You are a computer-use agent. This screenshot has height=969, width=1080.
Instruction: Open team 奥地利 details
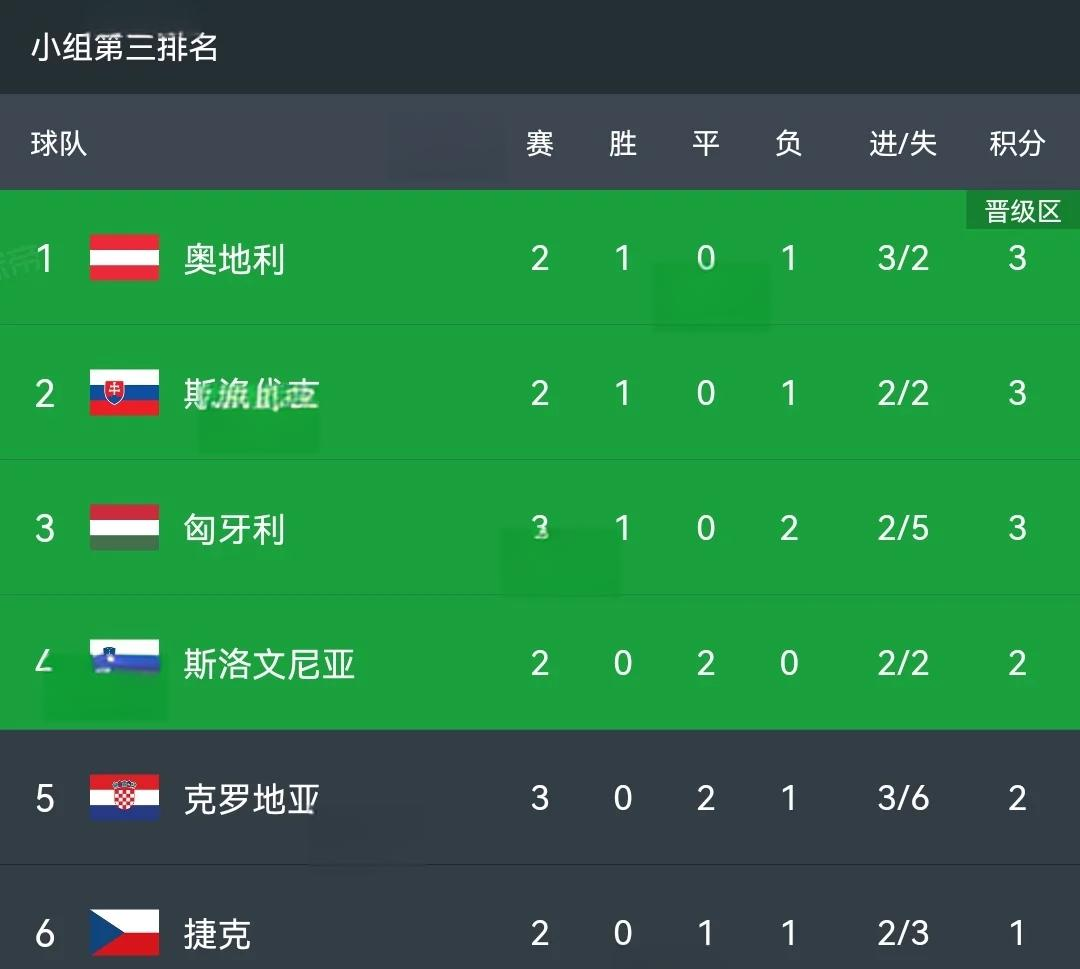tap(234, 260)
